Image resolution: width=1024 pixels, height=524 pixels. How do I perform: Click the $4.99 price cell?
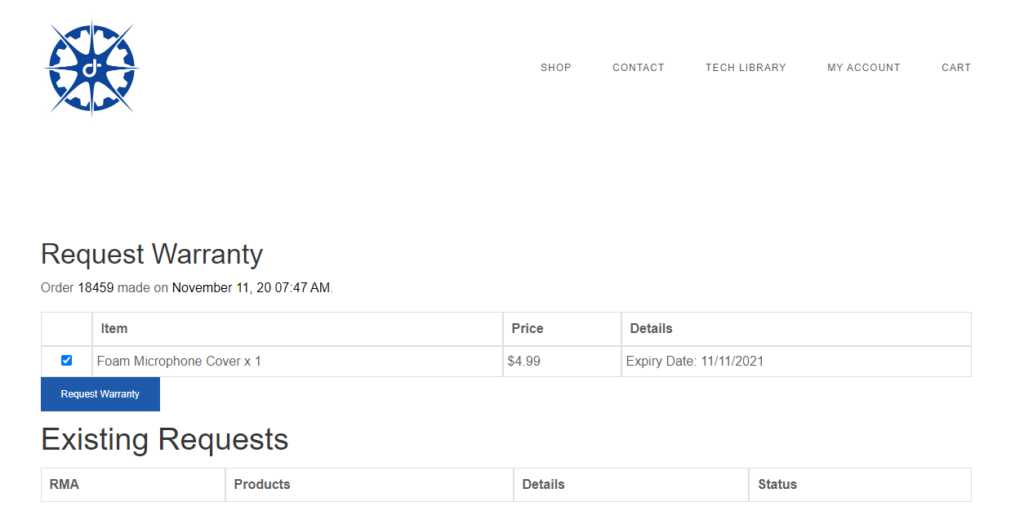(524, 361)
